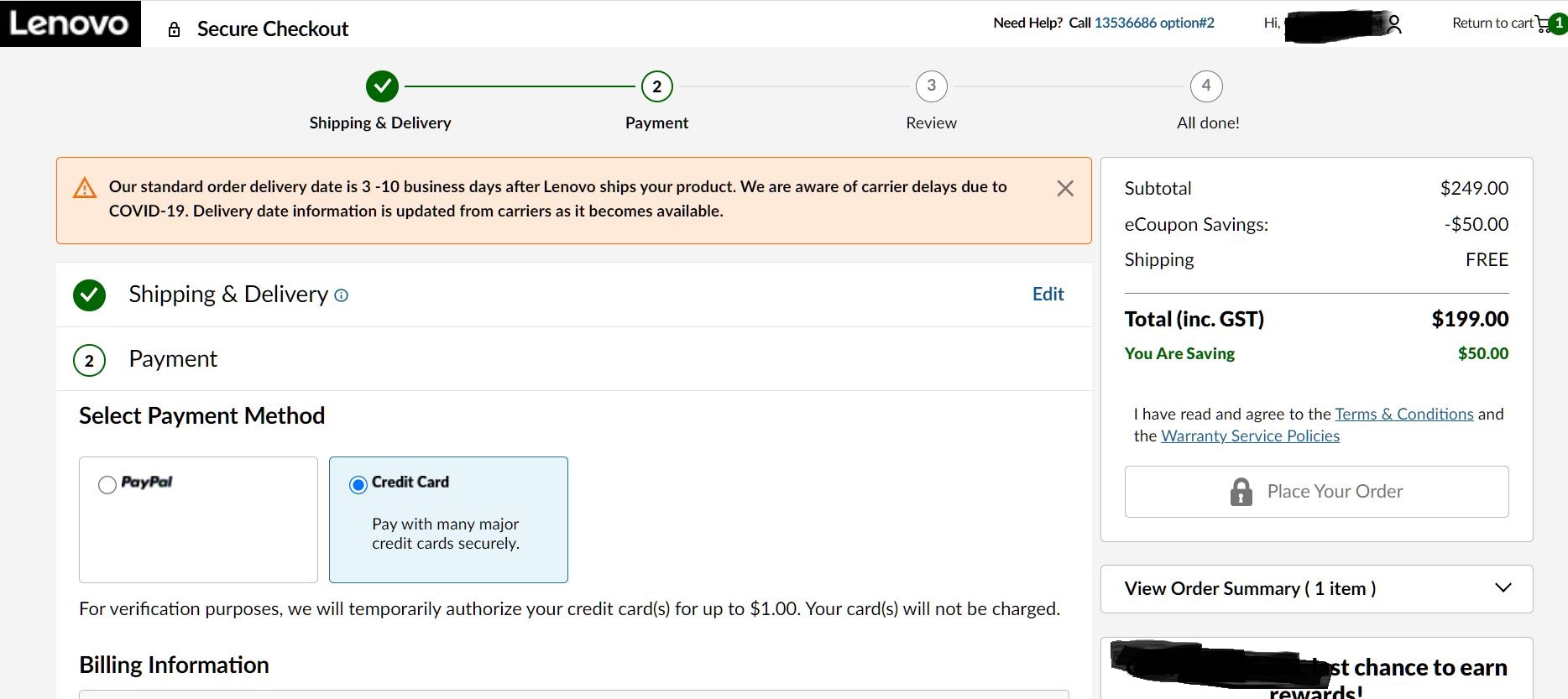The height and width of the screenshot is (699, 1568).
Task: Open the user account icon
Action: point(1393,24)
